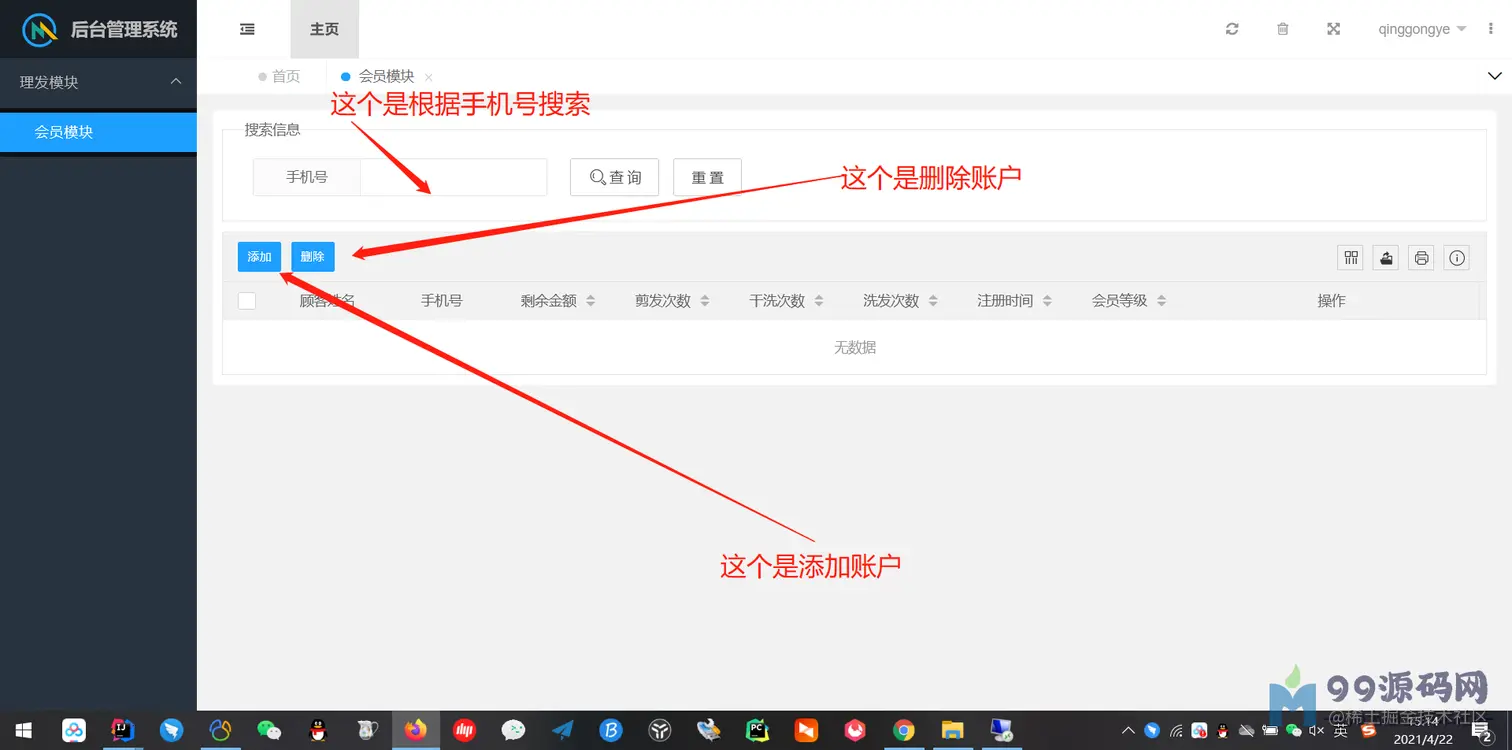Sort by 剪发次数 column arrows

(x=704, y=301)
